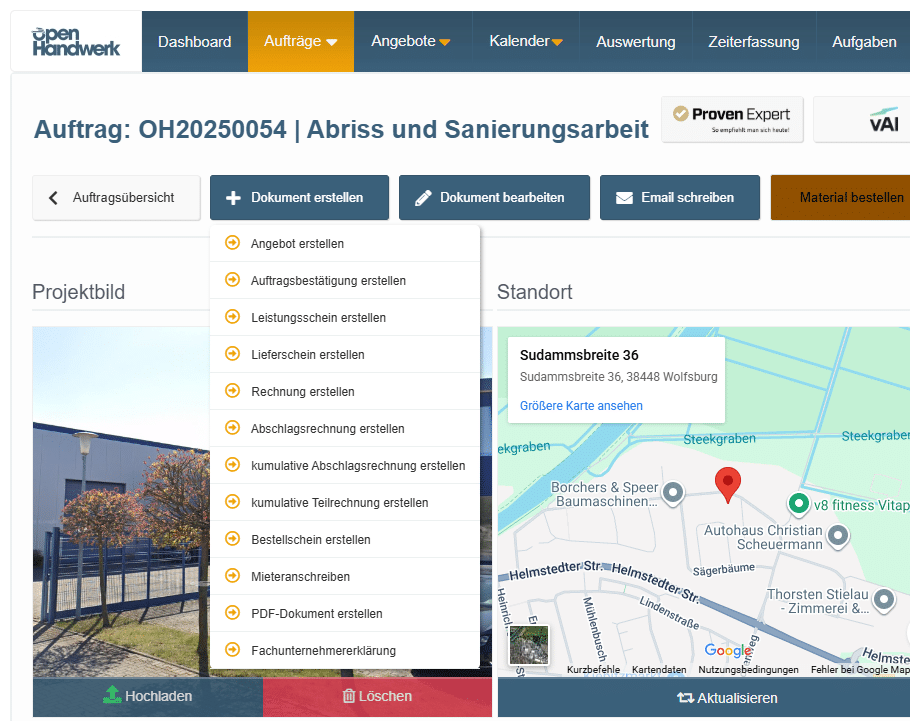The image size is (910, 721).
Task: Click the v8 fitness map marker
Action: (798, 503)
